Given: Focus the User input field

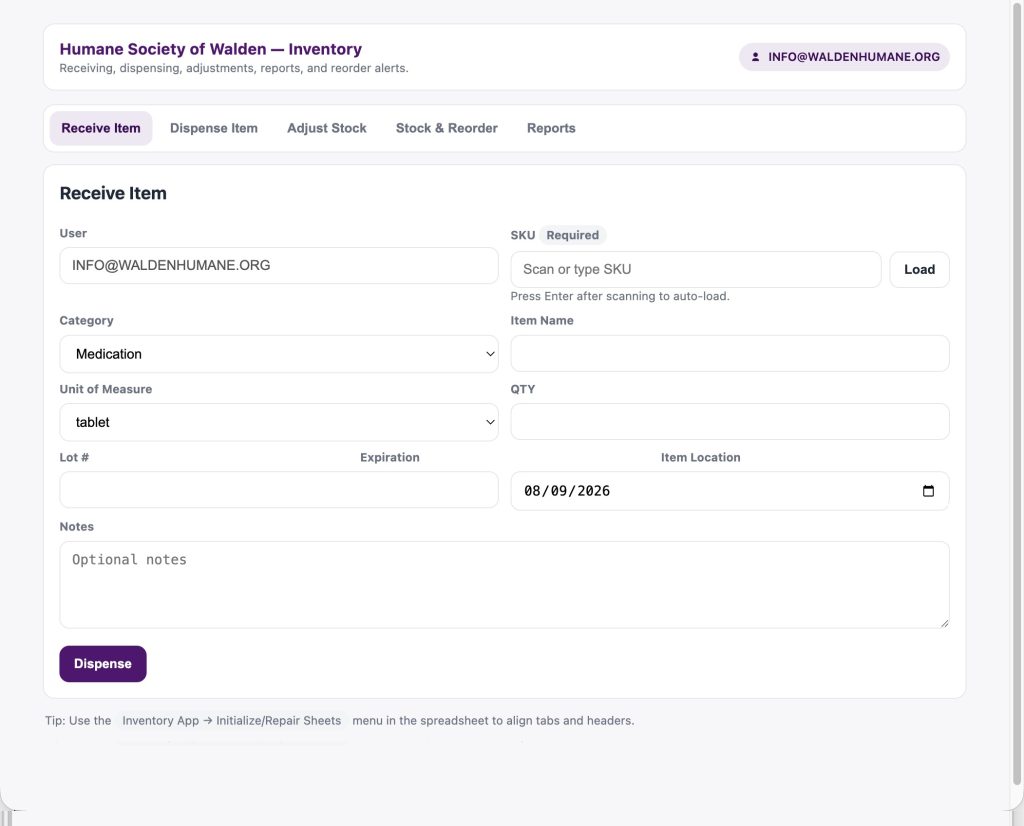Looking at the screenshot, I should [x=279, y=265].
